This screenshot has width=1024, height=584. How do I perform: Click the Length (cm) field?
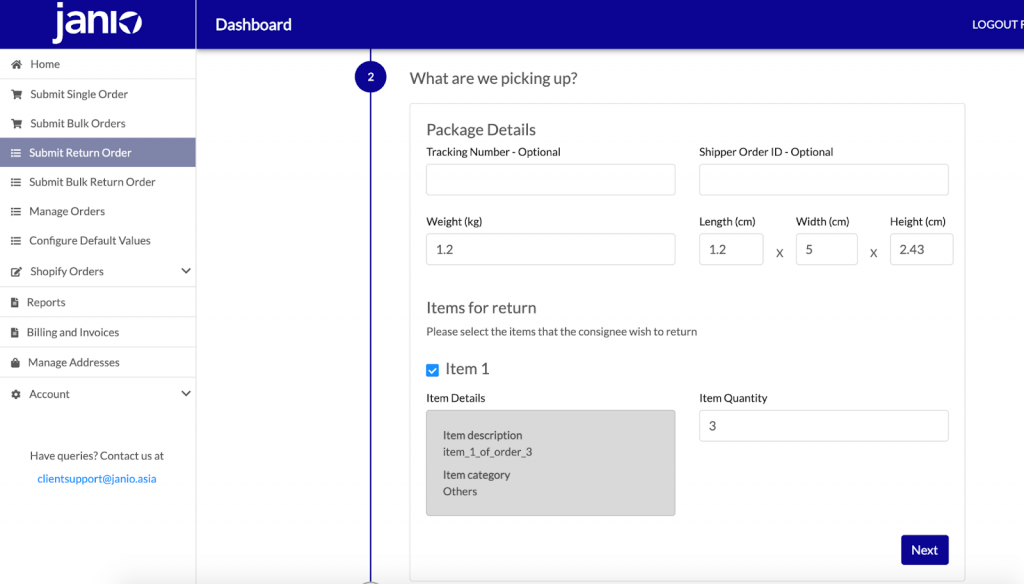click(731, 249)
